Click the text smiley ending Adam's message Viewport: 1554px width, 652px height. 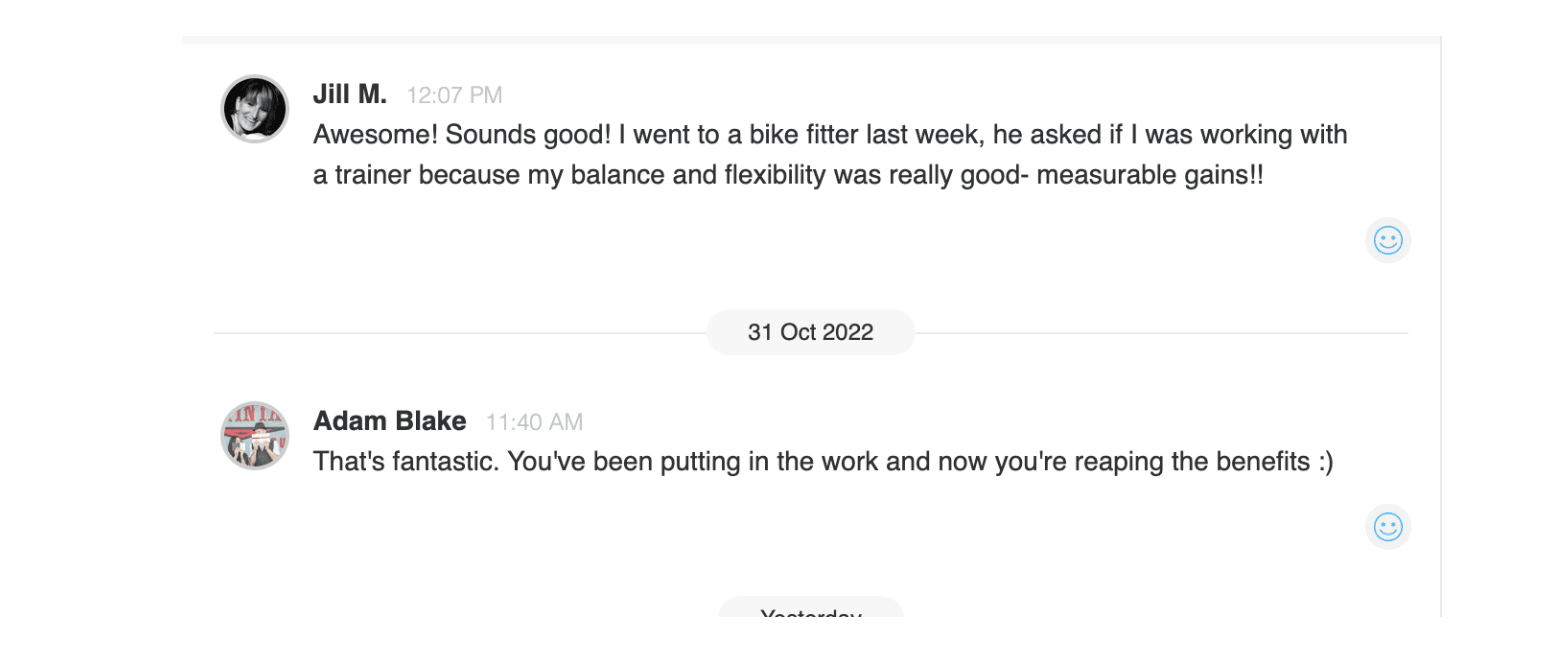coord(1325,463)
